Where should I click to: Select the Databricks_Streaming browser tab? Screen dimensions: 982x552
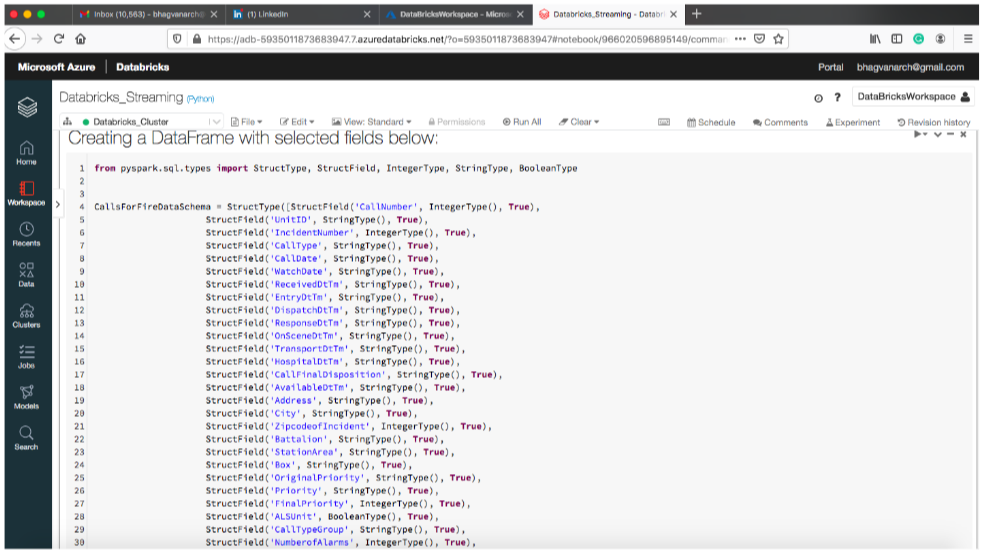pos(607,14)
